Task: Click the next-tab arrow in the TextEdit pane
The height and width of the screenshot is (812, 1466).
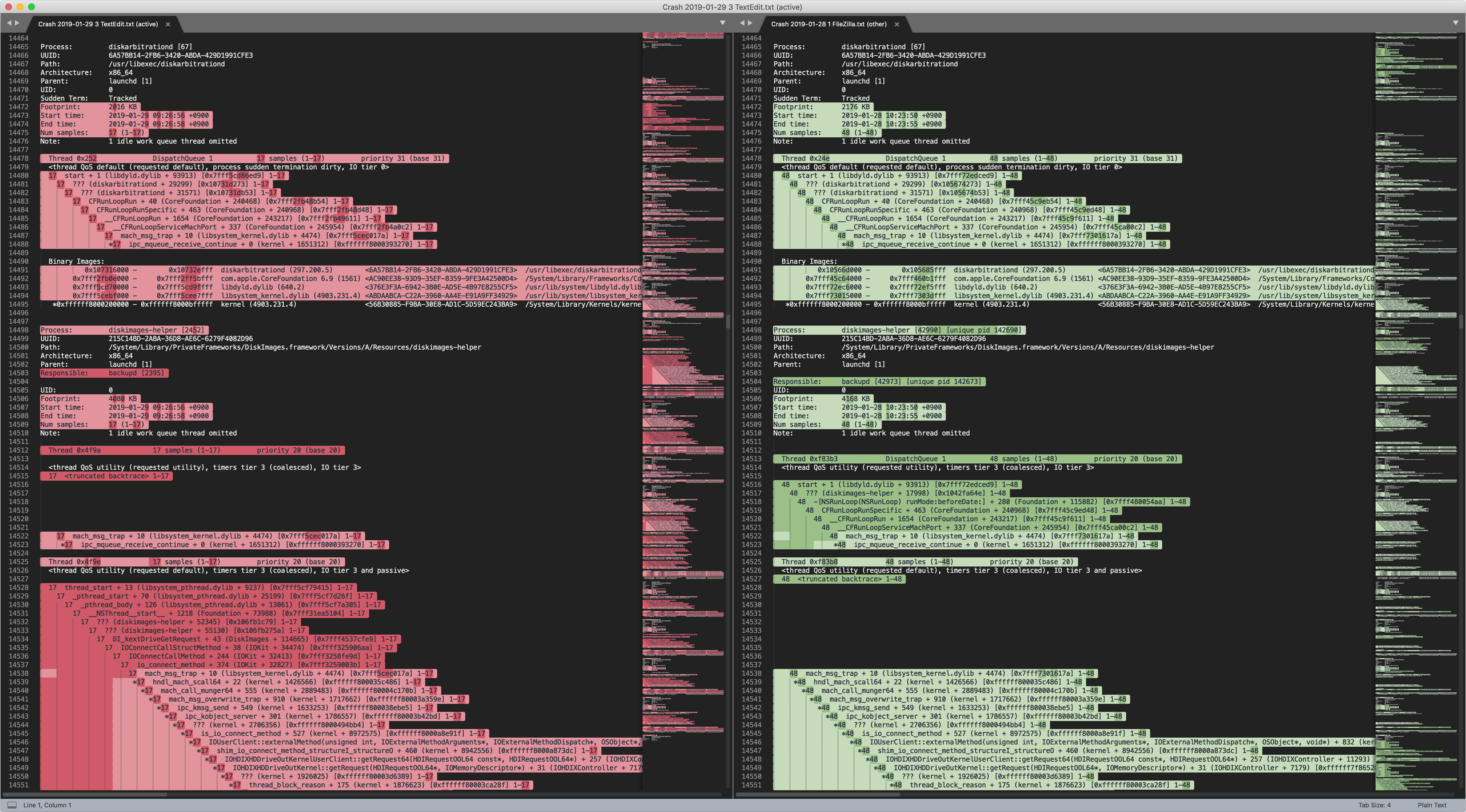Action: point(17,23)
